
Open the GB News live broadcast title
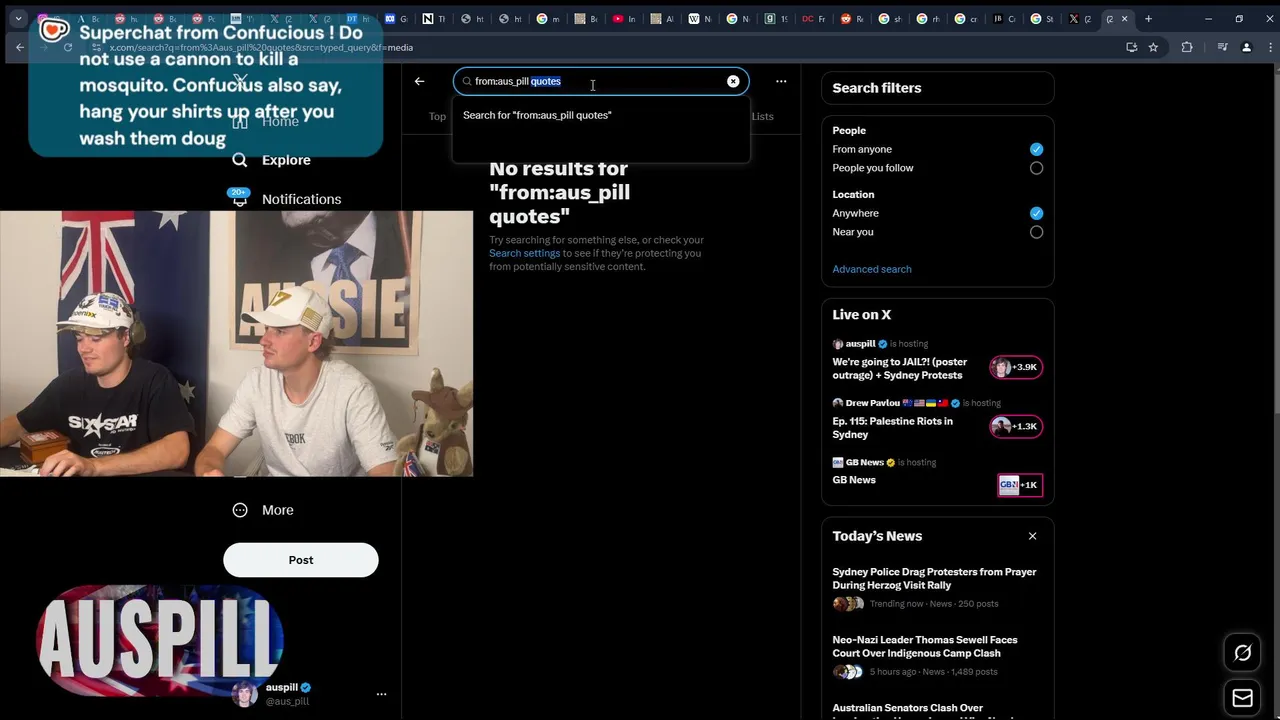click(854, 480)
